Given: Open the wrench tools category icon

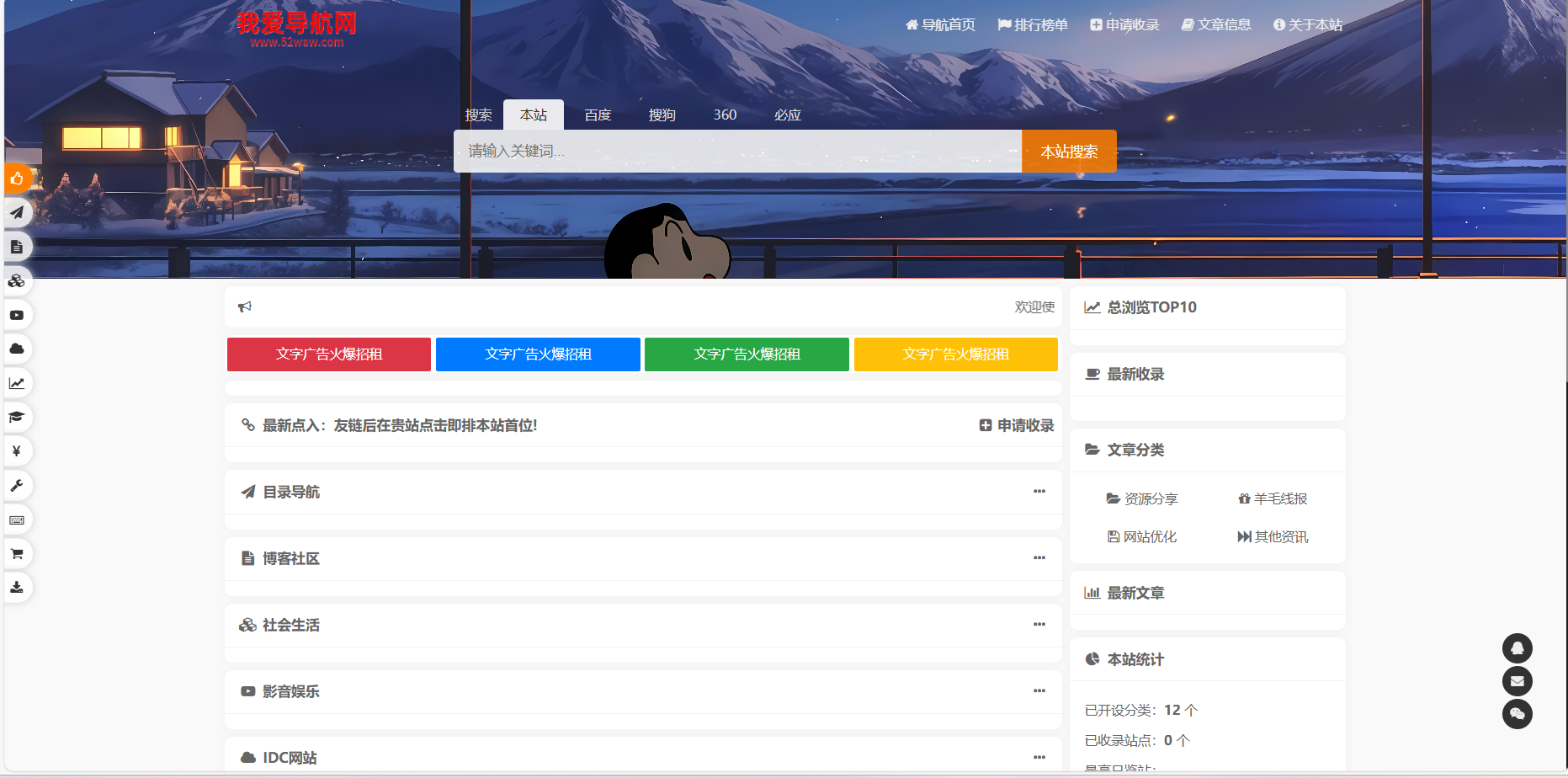Looking at the screenshot, I should (x=17, y=485).
